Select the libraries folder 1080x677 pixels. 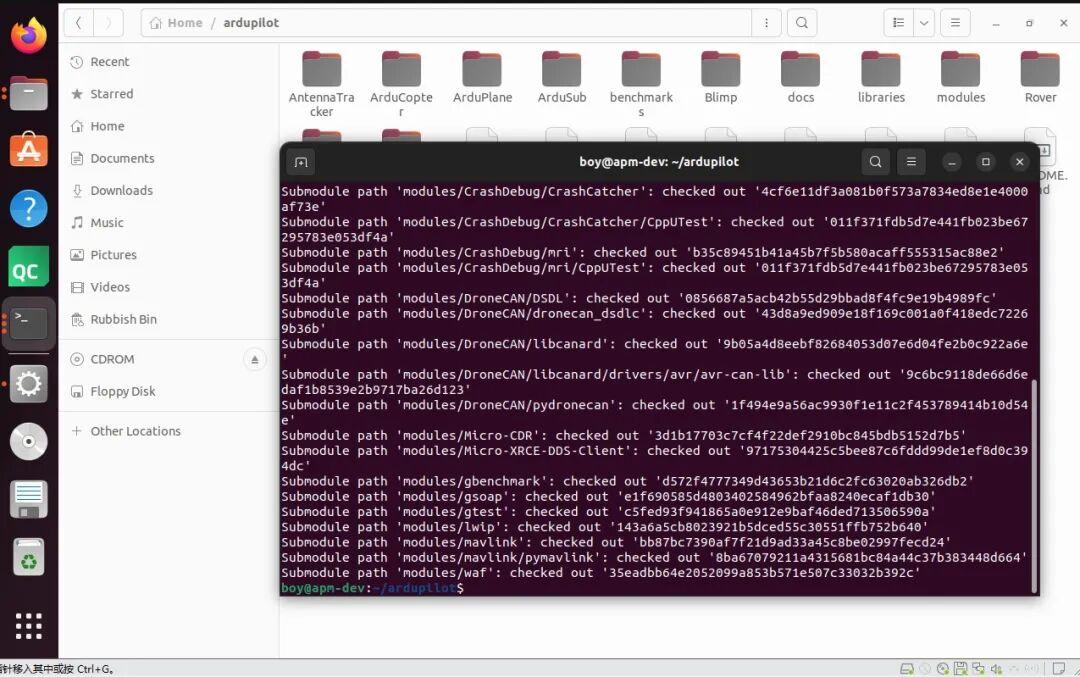881,77
